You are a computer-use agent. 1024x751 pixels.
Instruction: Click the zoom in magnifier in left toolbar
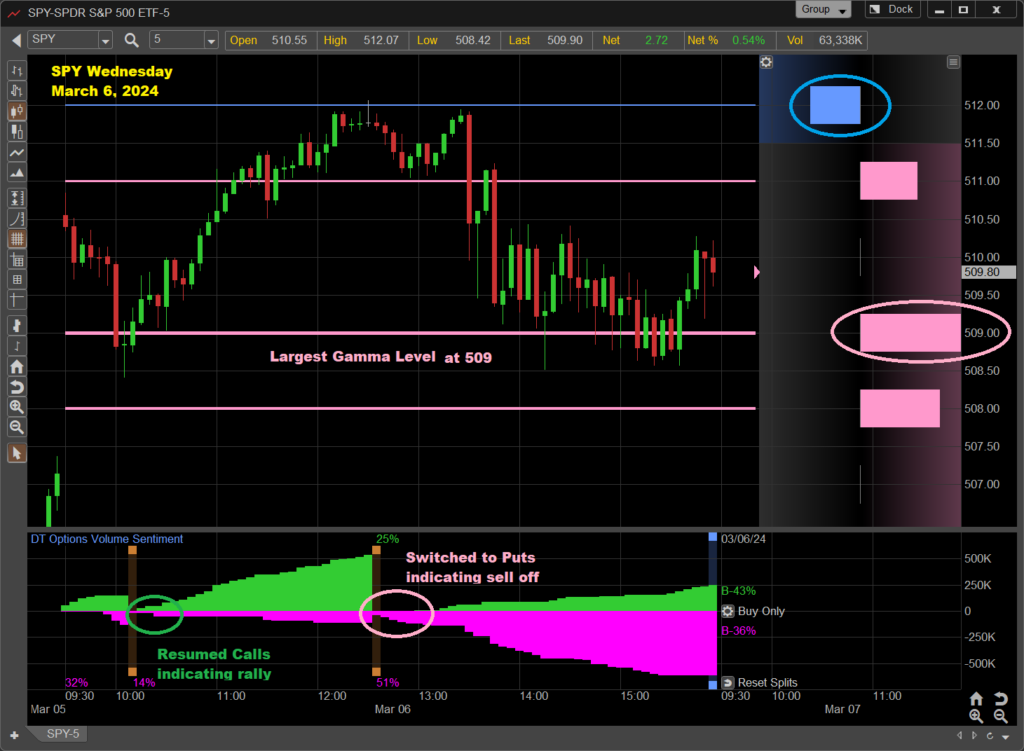pyautogui.click(x=16, y=407)
